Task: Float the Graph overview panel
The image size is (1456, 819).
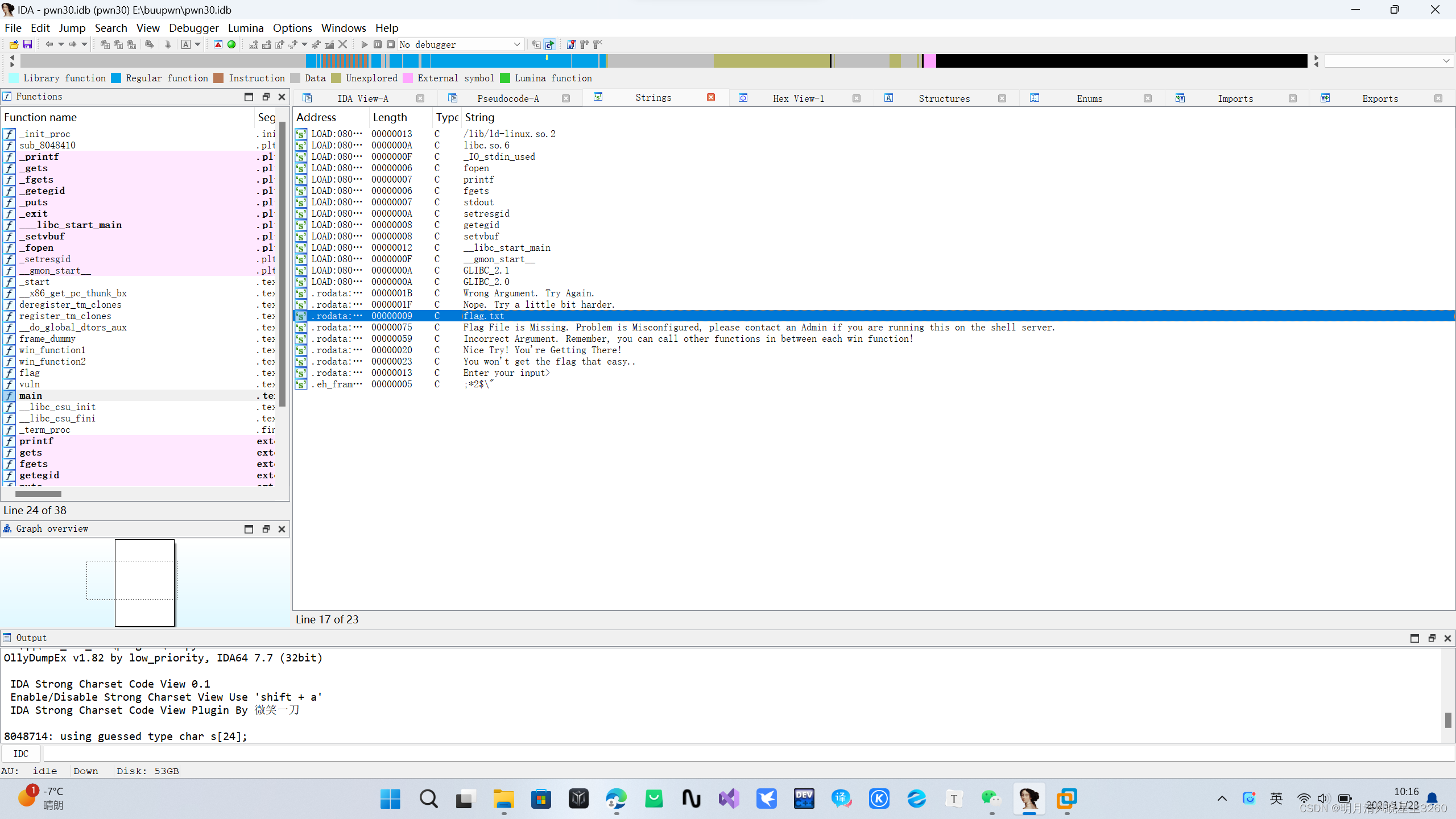Action: [266, 529]
